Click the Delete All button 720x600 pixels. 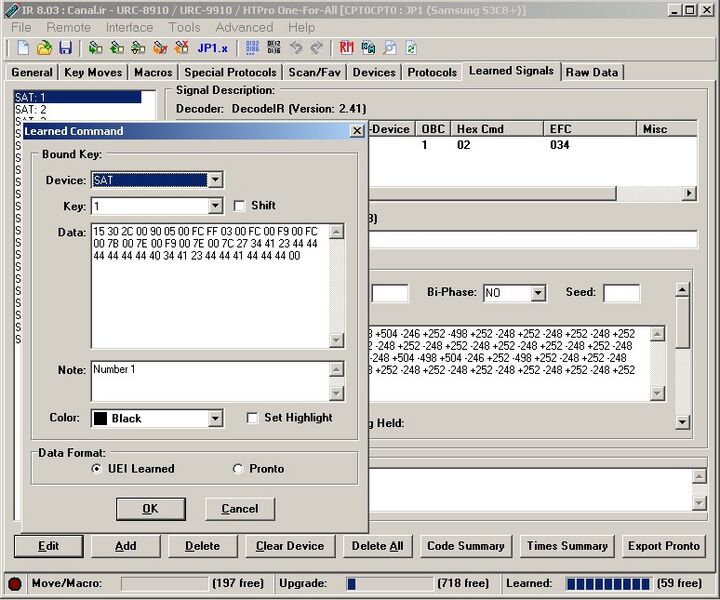[377, 546]
